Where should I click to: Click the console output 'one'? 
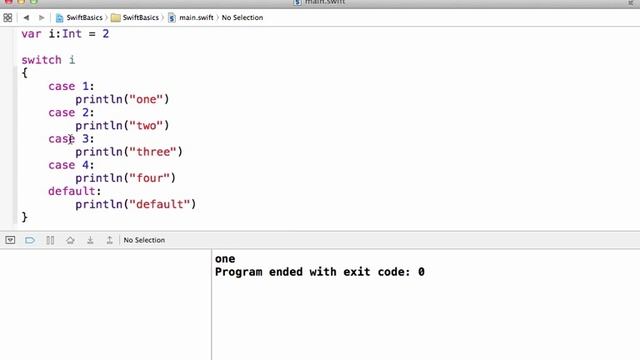pyautogui.click(x=225, y=259)
